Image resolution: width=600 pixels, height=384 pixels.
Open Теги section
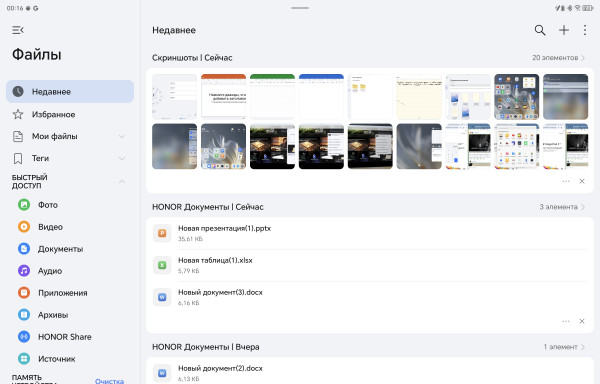tap(41, 158)
